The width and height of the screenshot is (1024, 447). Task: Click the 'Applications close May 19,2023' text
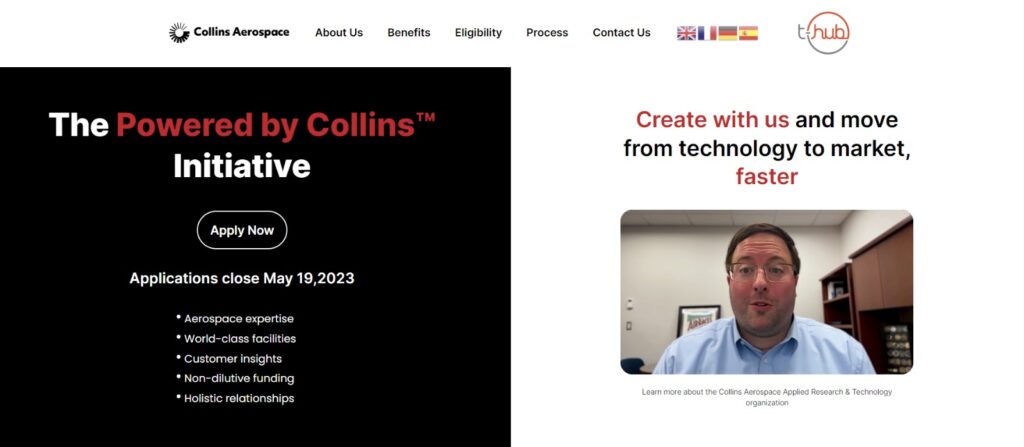pos(242,278)
